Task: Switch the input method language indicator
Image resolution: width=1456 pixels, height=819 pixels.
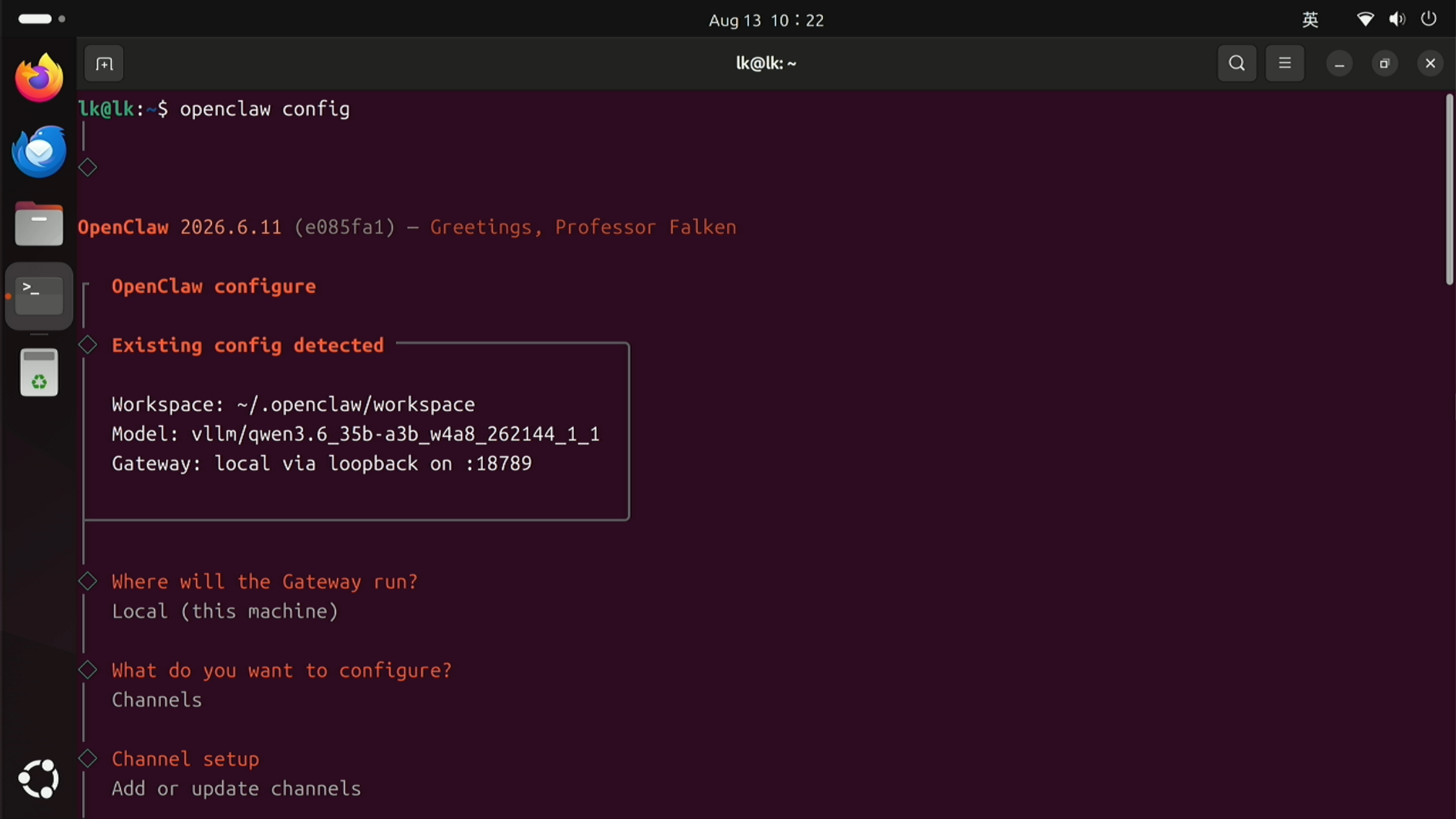Action: click(1310, 20)
